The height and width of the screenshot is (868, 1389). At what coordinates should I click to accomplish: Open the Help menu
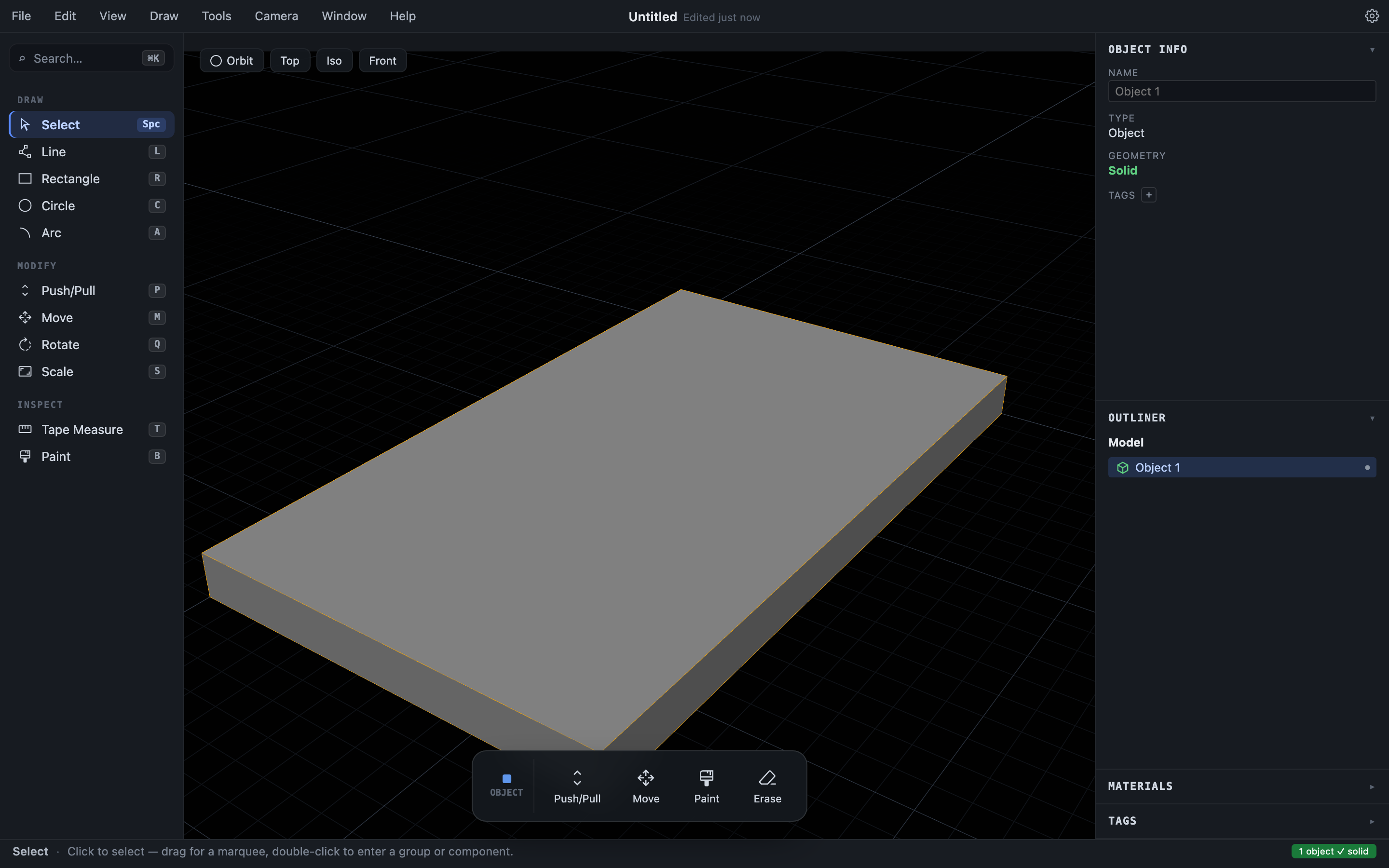[x=402, y=16]
